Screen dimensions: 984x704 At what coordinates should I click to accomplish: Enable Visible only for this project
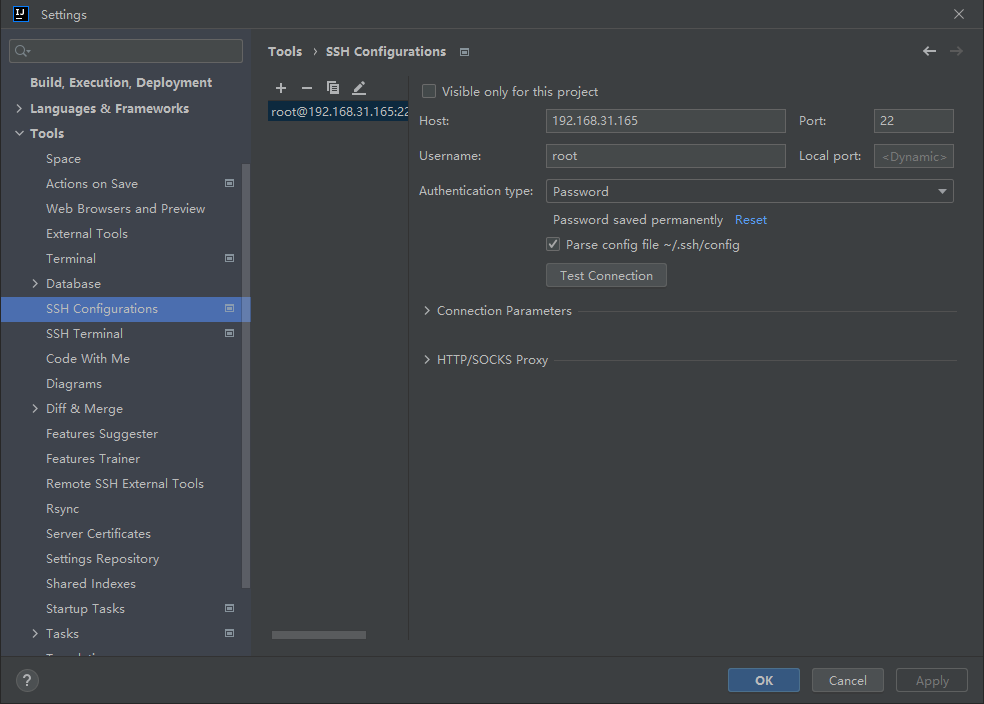point(429,91)
